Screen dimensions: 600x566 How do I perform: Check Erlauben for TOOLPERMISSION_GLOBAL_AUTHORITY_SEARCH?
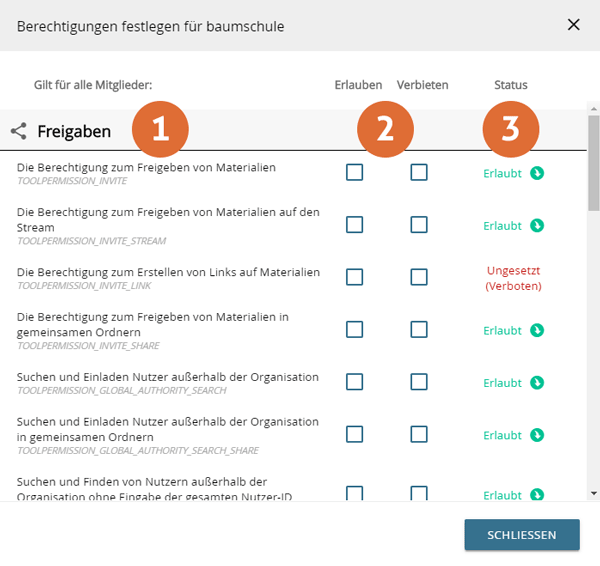point(354,382)
